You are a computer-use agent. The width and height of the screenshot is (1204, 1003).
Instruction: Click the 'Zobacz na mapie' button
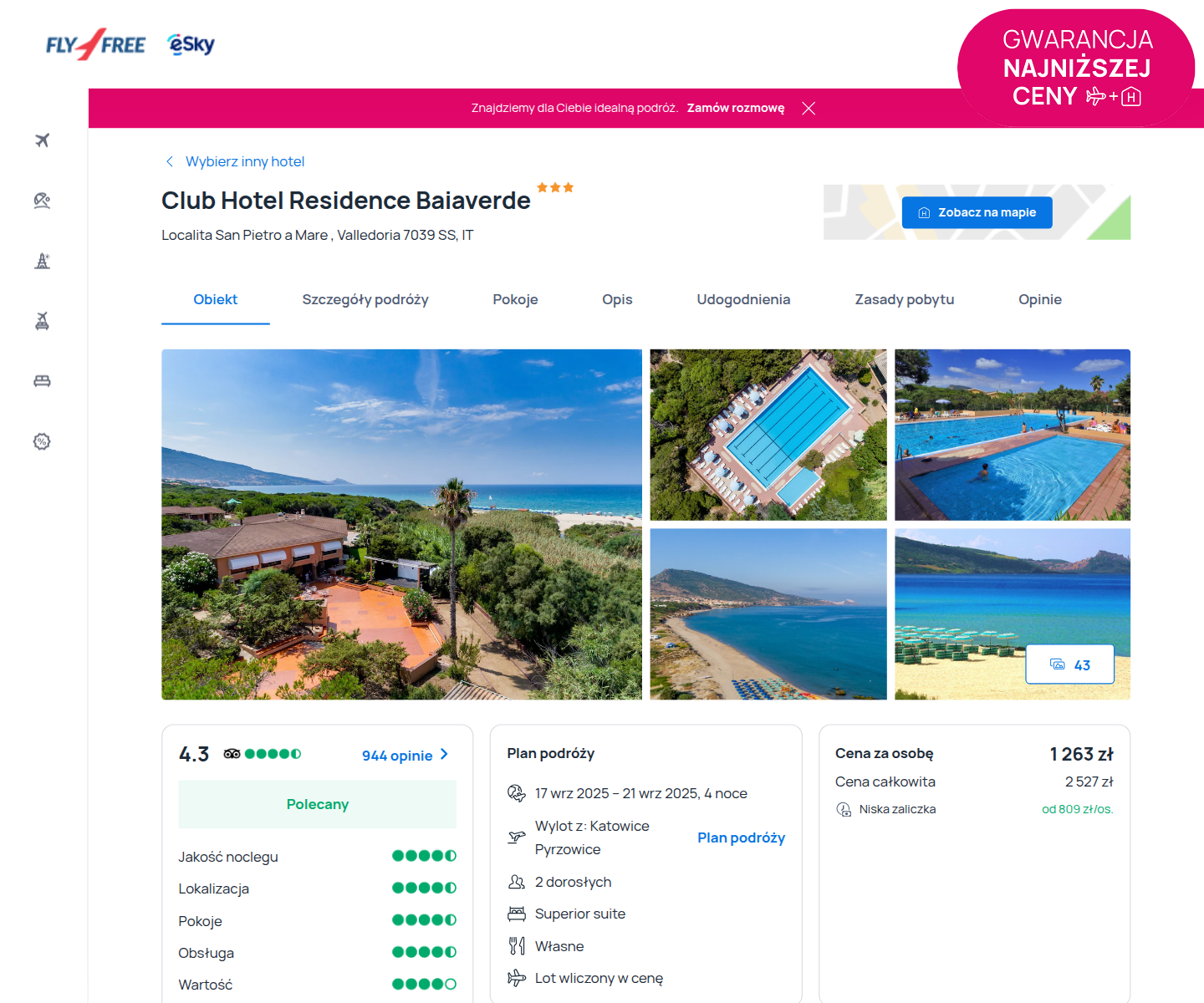(977, 212)
